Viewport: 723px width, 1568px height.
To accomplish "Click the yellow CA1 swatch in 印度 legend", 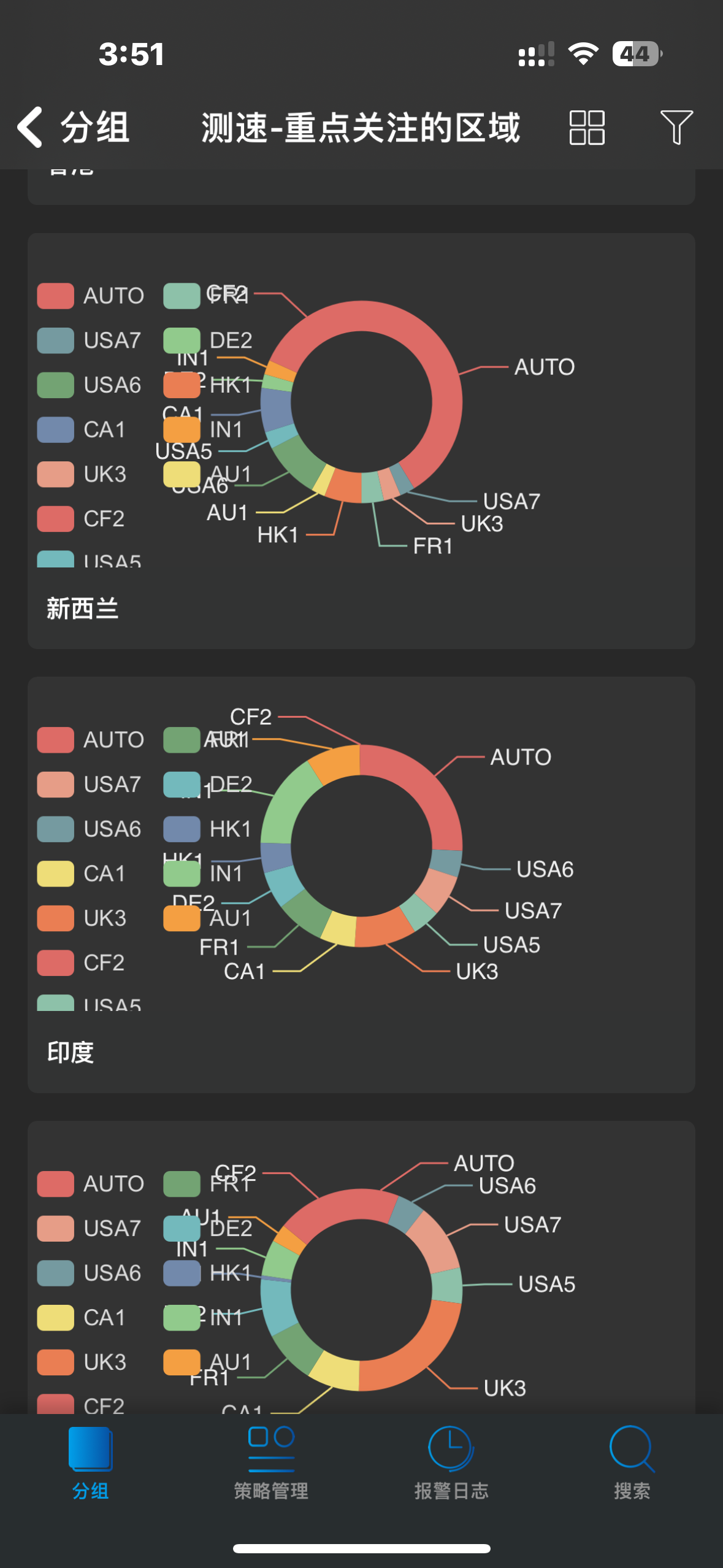I will click(56, 874).
